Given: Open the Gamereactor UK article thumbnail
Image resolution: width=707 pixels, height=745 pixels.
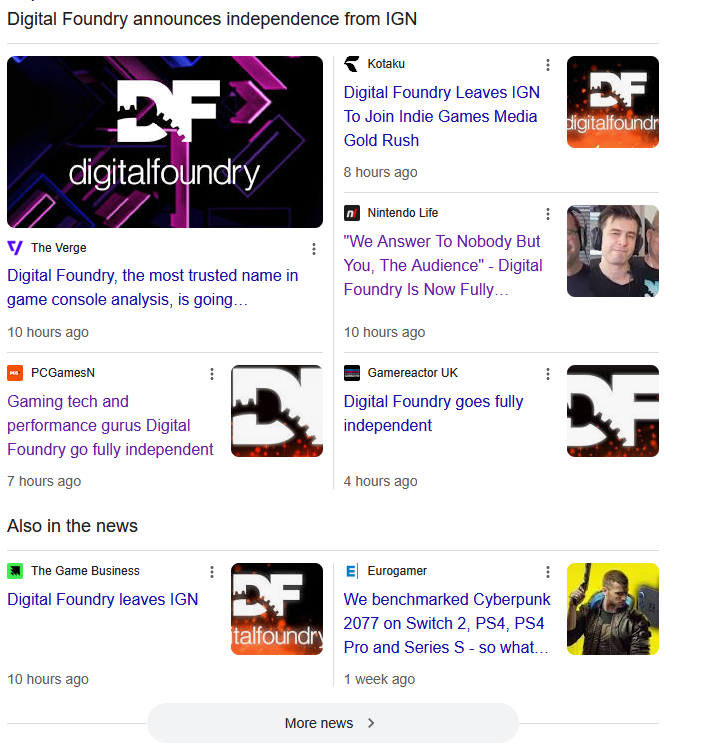Looking at the screenshot, I should pyautogui.click(x=613, y=411).
